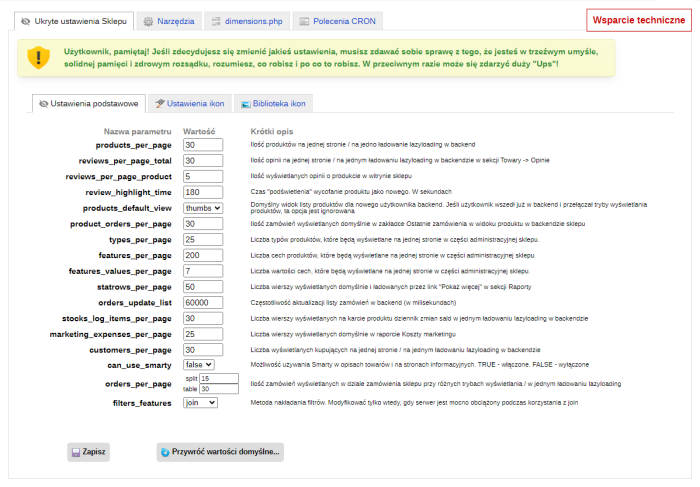Screen dimensions: 700x487
Task: Open the products_default_view dropdown
Action: pos(203,208)
